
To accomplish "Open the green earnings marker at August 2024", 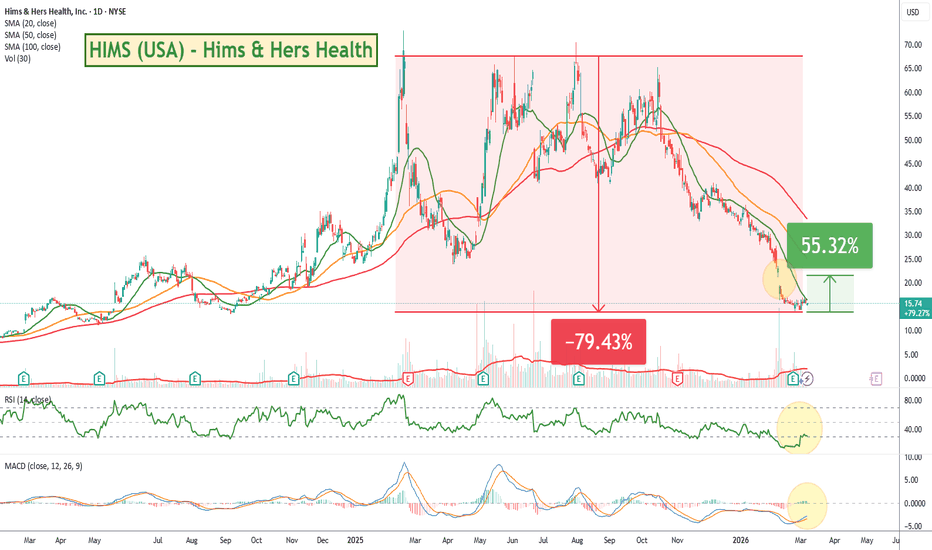I will pos(194,378).
